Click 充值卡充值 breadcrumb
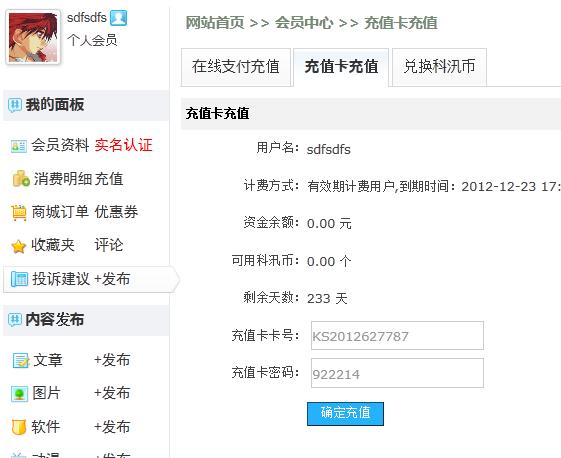The height and width of the screenshot is (458, 561). [x=401, y=23]
